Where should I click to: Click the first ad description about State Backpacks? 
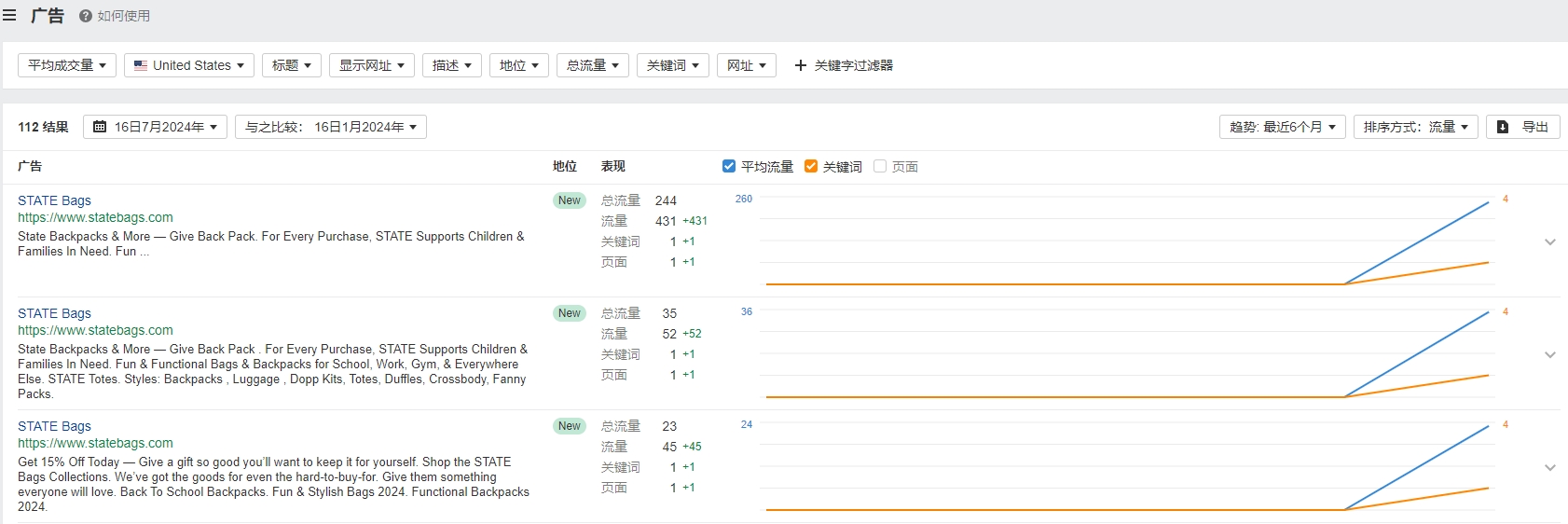coord(271,243)
